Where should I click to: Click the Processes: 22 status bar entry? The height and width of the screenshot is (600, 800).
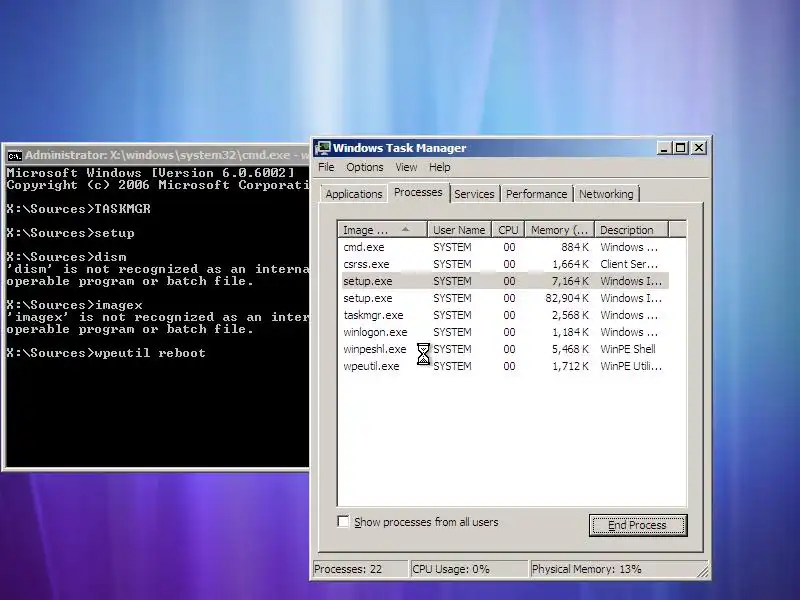pyautogui.click(x=360, y=569)
